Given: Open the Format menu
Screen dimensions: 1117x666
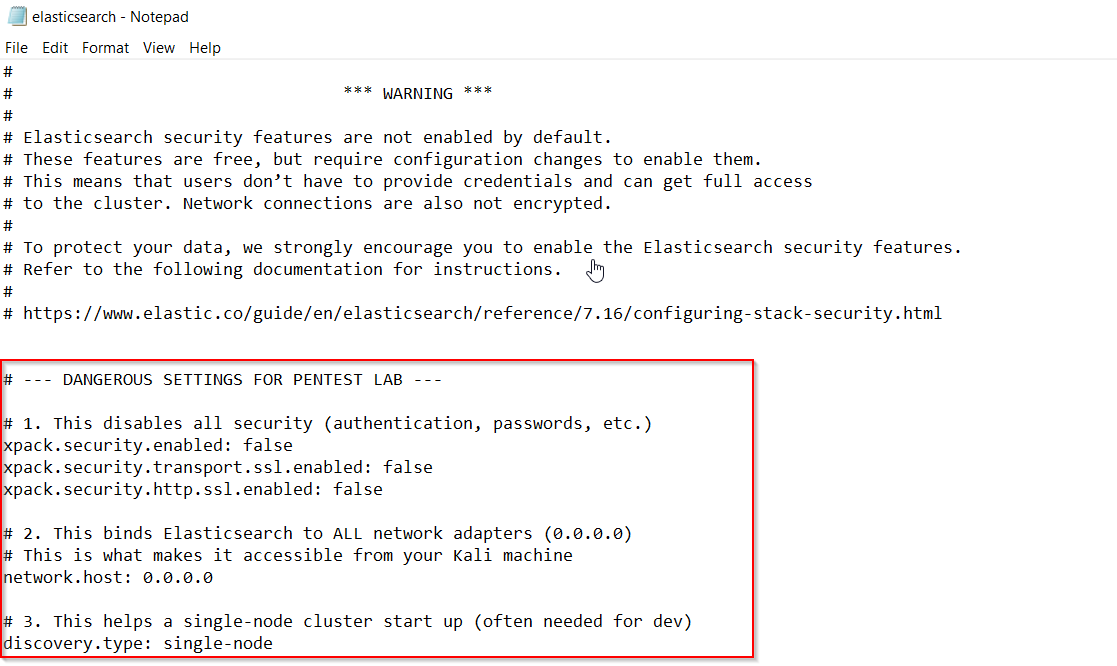Looking at the screenshot, I should coord(105,48).
